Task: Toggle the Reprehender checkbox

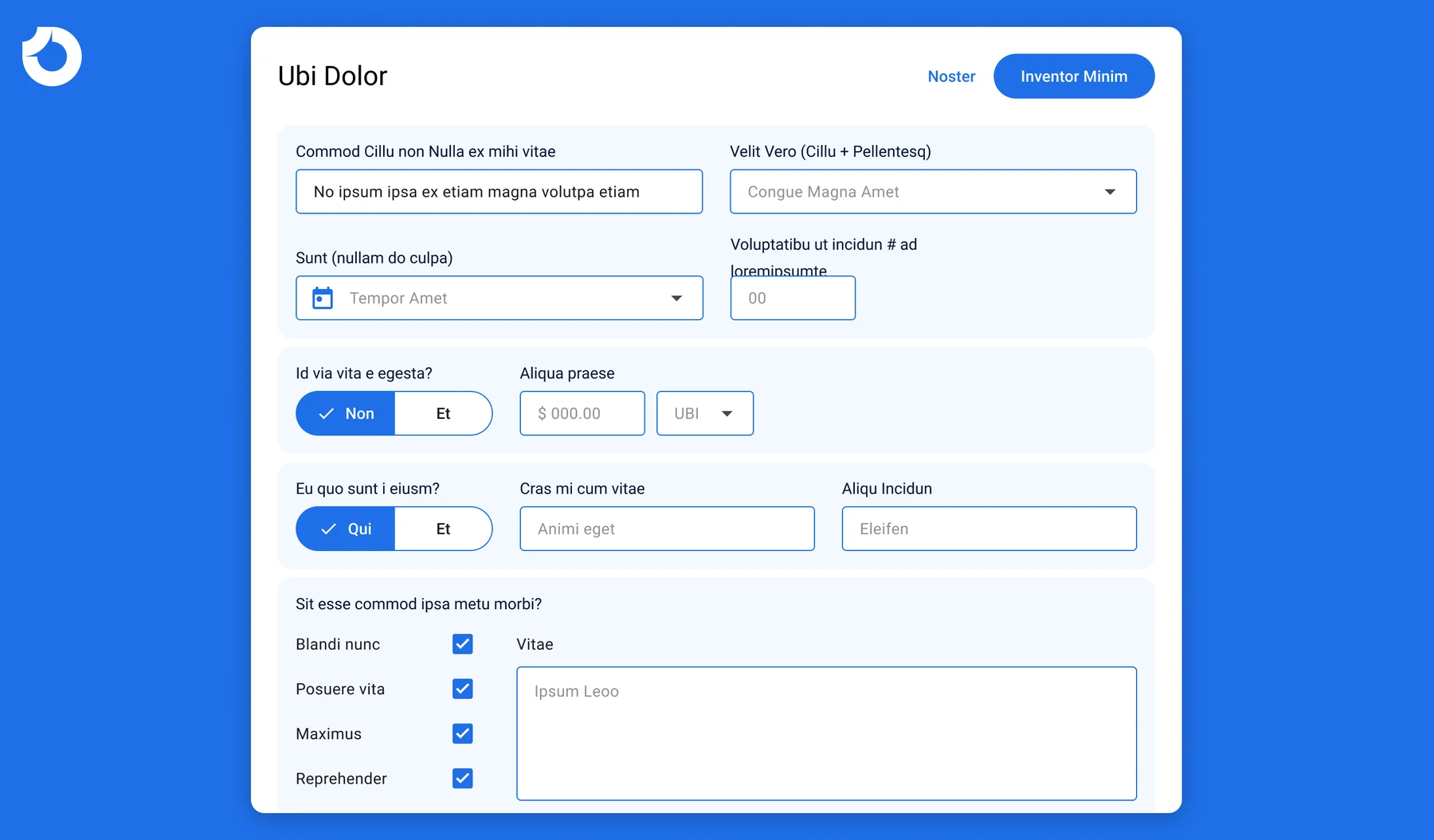Action: point(463,778)
